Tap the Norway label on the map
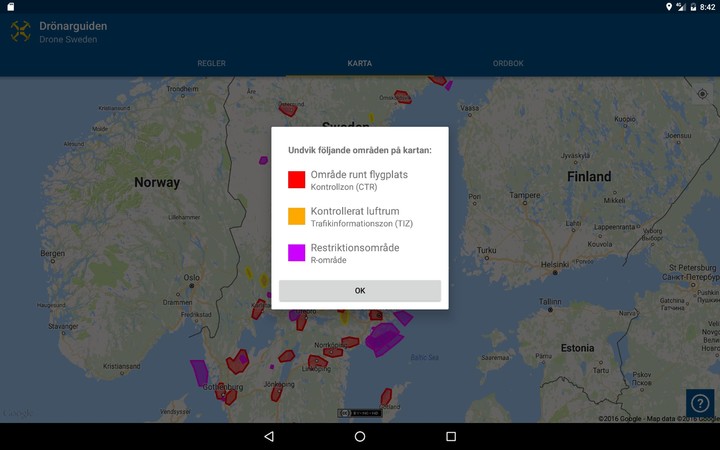 (x=157, y=183)
